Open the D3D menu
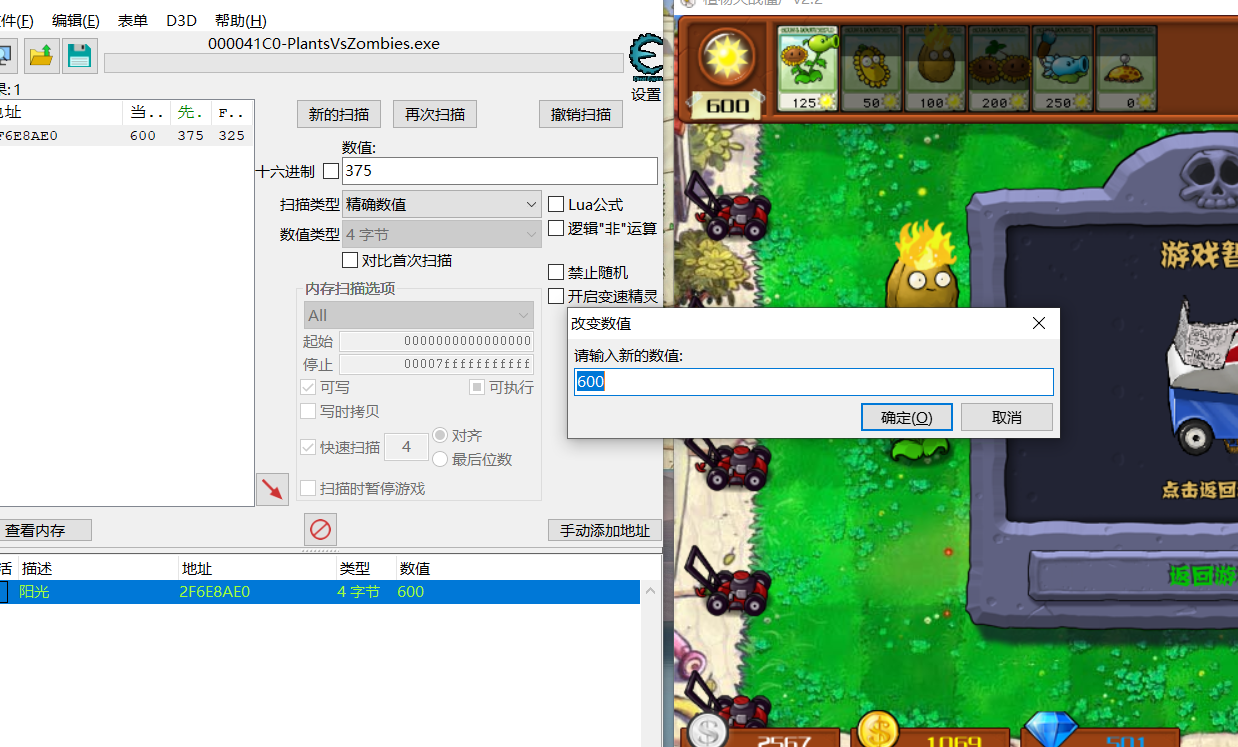 (181, 20)
